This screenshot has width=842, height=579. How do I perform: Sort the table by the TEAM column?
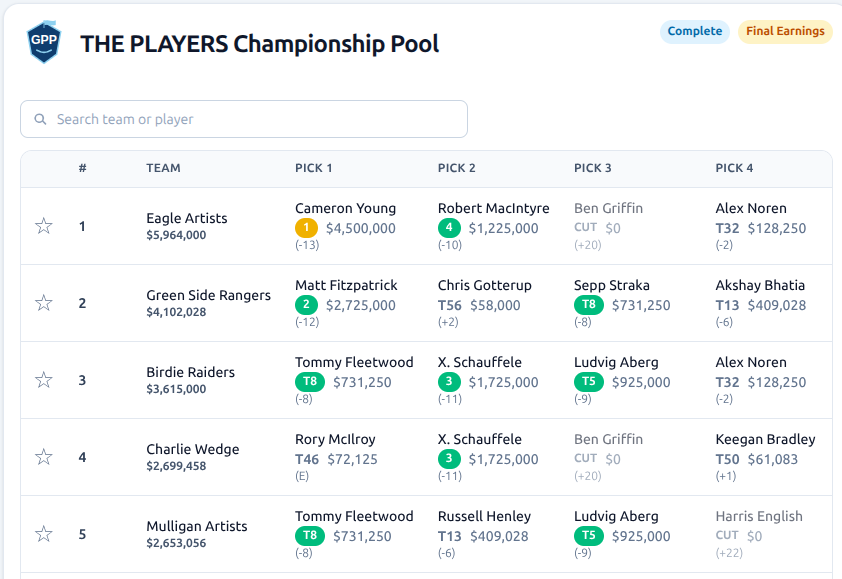[x=163, y=168]
